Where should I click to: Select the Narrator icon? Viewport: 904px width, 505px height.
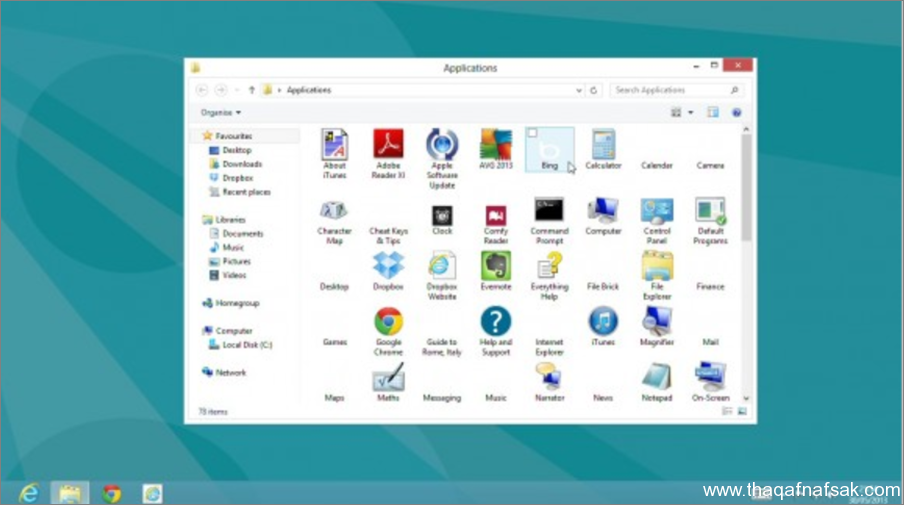(x=549, y=377)
